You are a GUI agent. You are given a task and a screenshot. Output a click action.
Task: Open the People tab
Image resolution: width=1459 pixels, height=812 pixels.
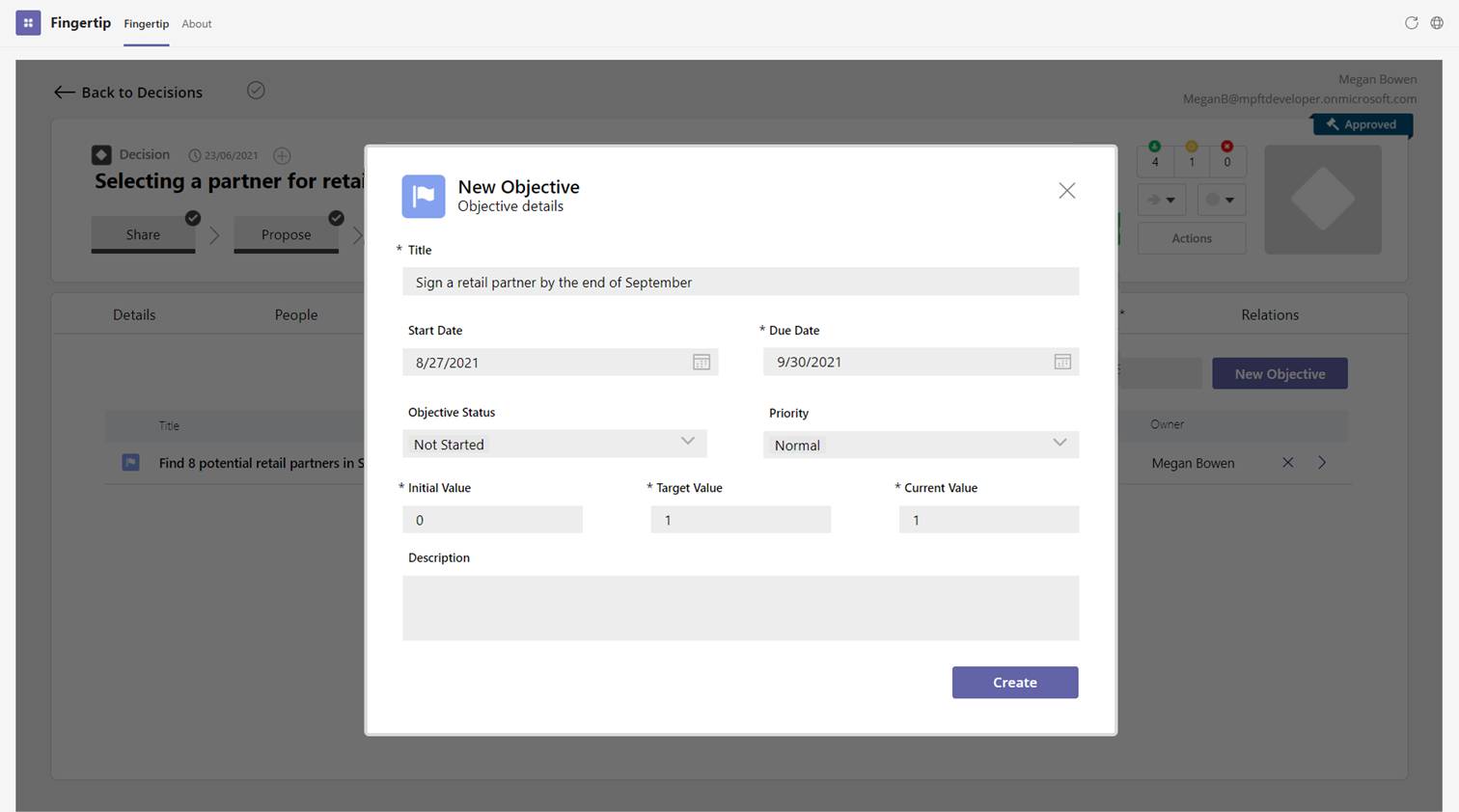(x=296, y=315)
